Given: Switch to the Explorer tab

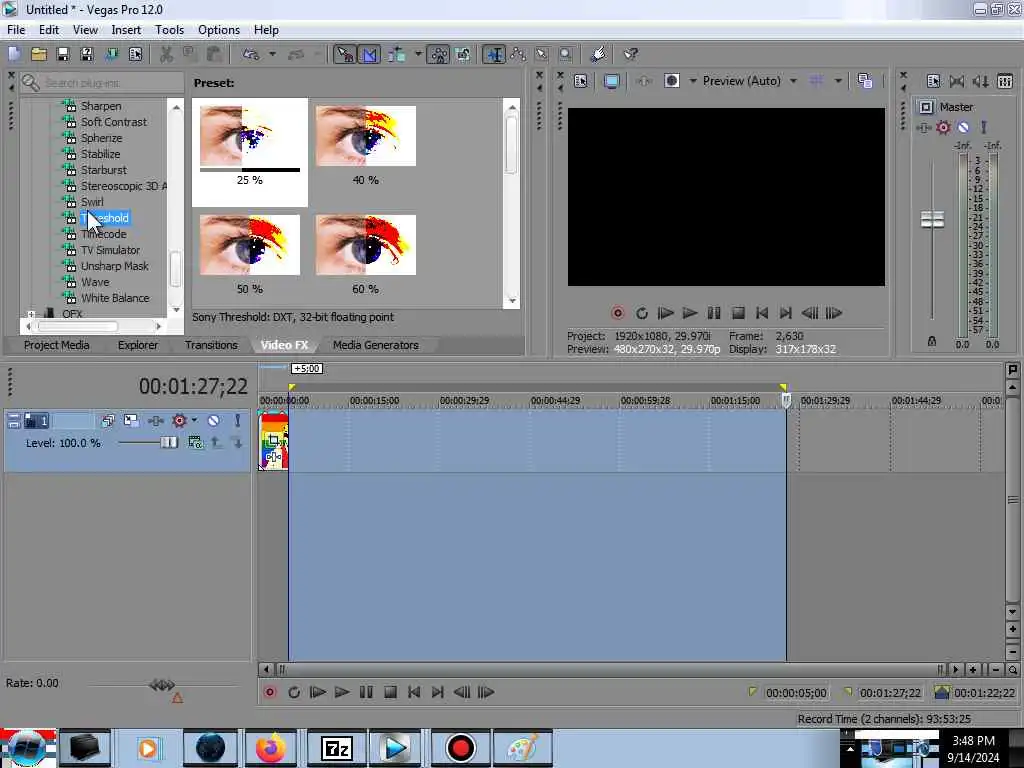Looking at the screenshot, I should click(138, 345).
